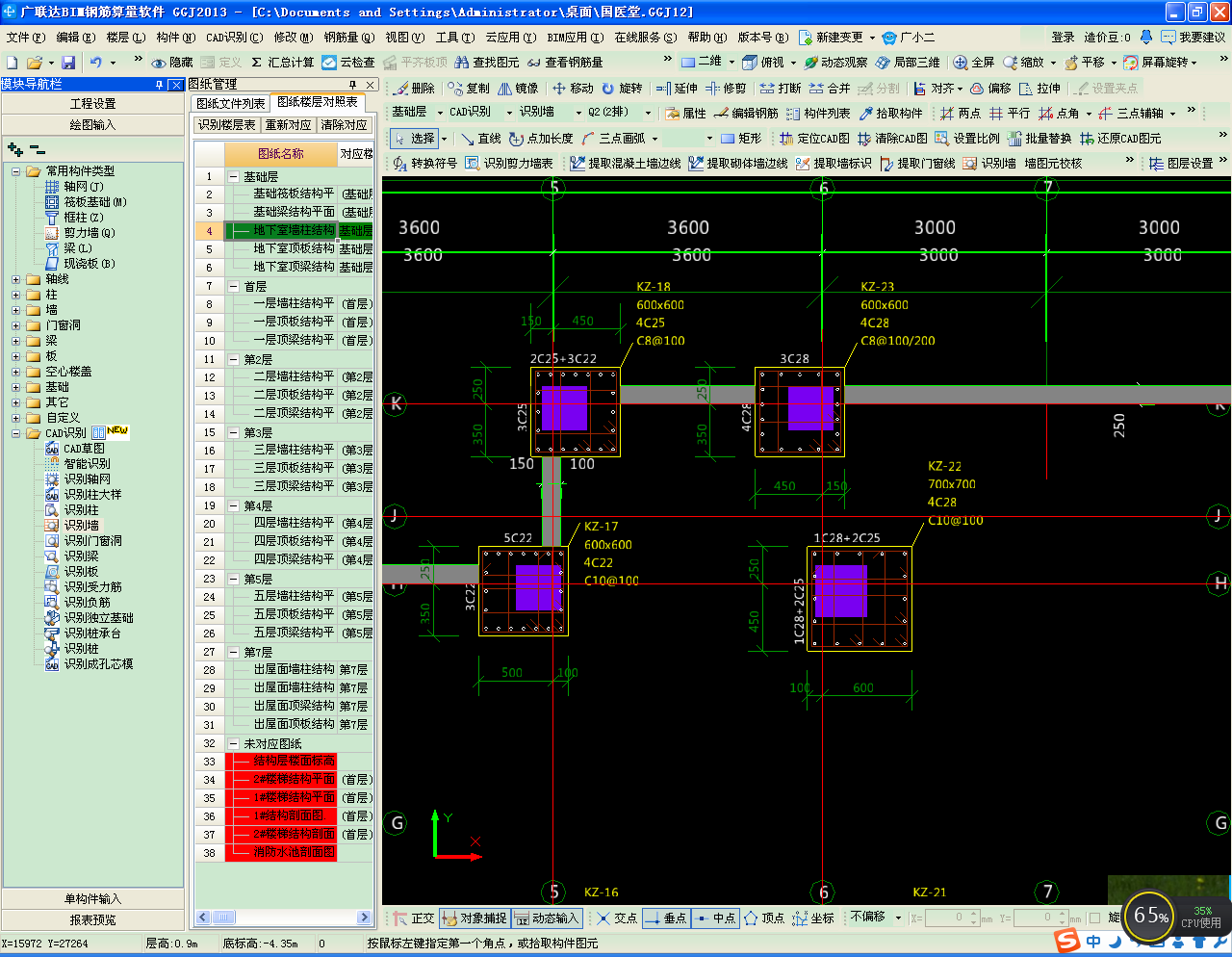
Task: Open the Q2(2排) component dropdown
Action: coord(647,113)
